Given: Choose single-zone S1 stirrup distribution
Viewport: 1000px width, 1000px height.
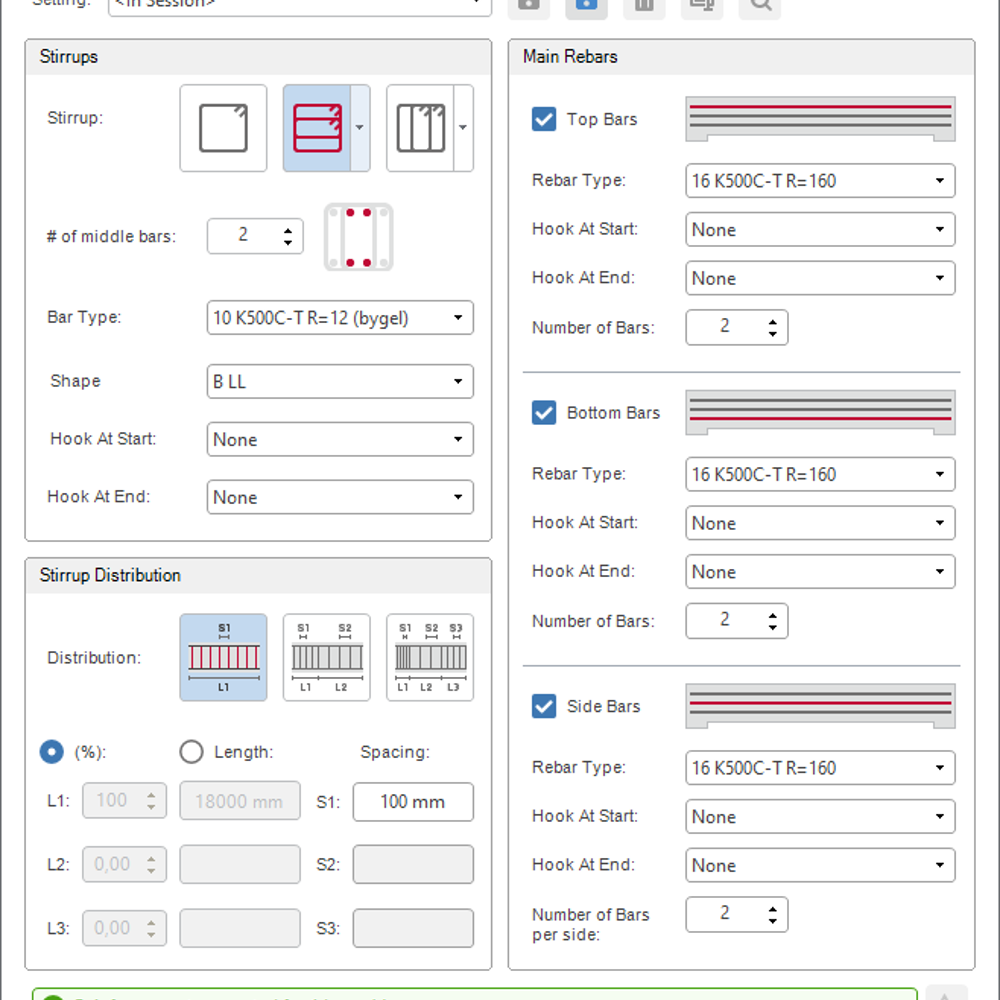Looking at the screenshot, I should [223, 657].
